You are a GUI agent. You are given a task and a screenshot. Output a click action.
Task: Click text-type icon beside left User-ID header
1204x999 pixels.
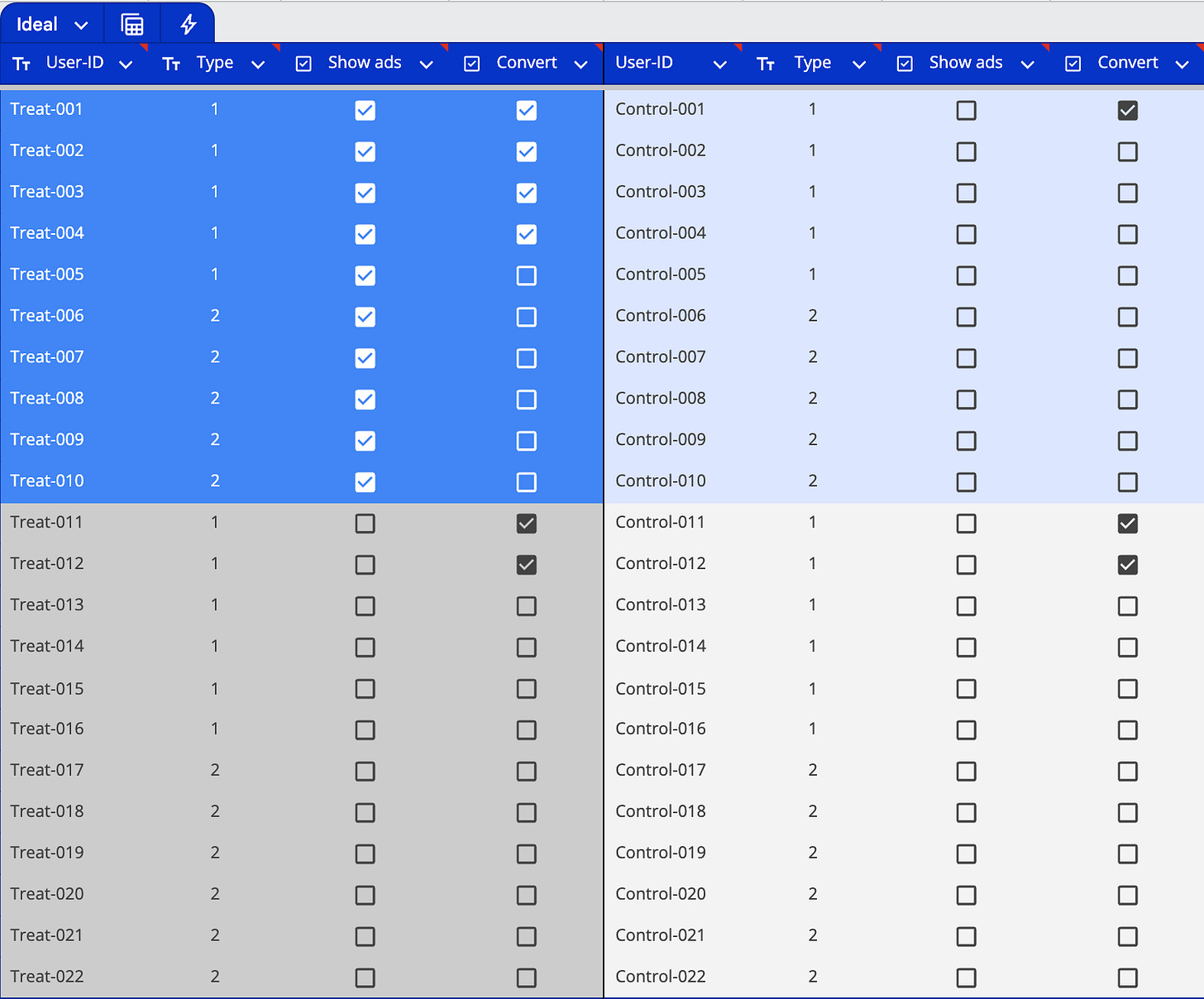[x=21, y=64]
